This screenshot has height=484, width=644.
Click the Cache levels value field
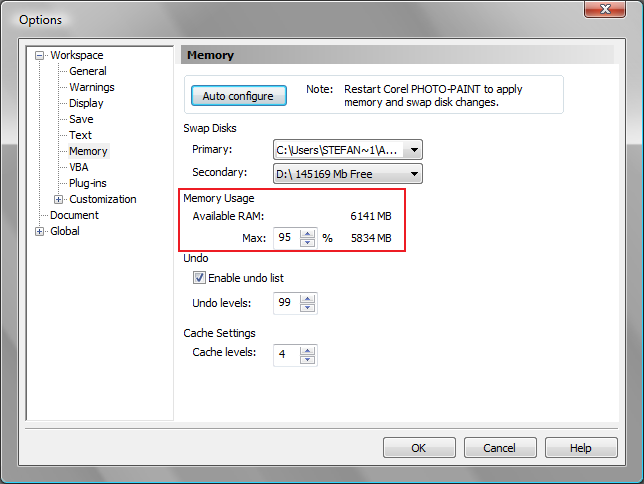pos(287,355)
